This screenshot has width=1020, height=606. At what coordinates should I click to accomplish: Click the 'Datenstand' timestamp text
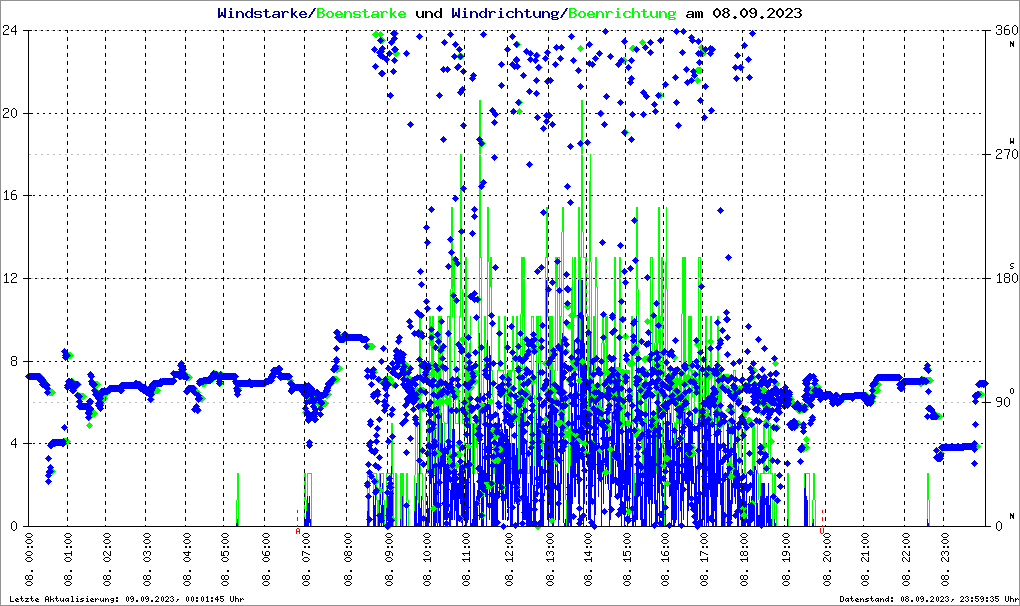coord(928,599)
